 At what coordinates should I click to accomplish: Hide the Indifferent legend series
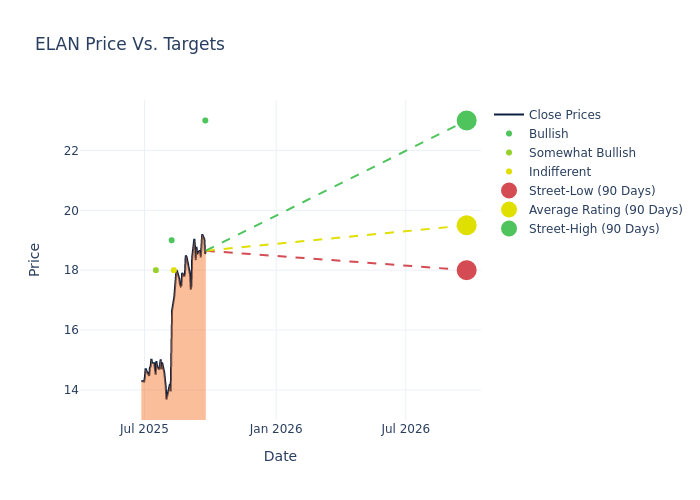pyautogui.click(x=559, y=172)
